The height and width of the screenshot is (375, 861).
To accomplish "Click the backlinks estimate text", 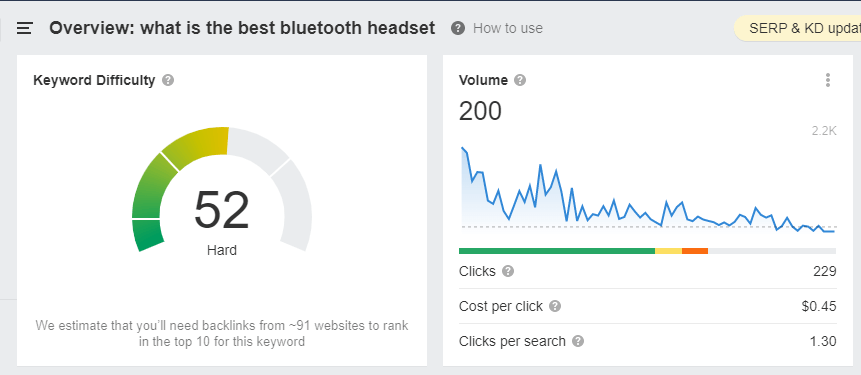I will tap(222, 333).
